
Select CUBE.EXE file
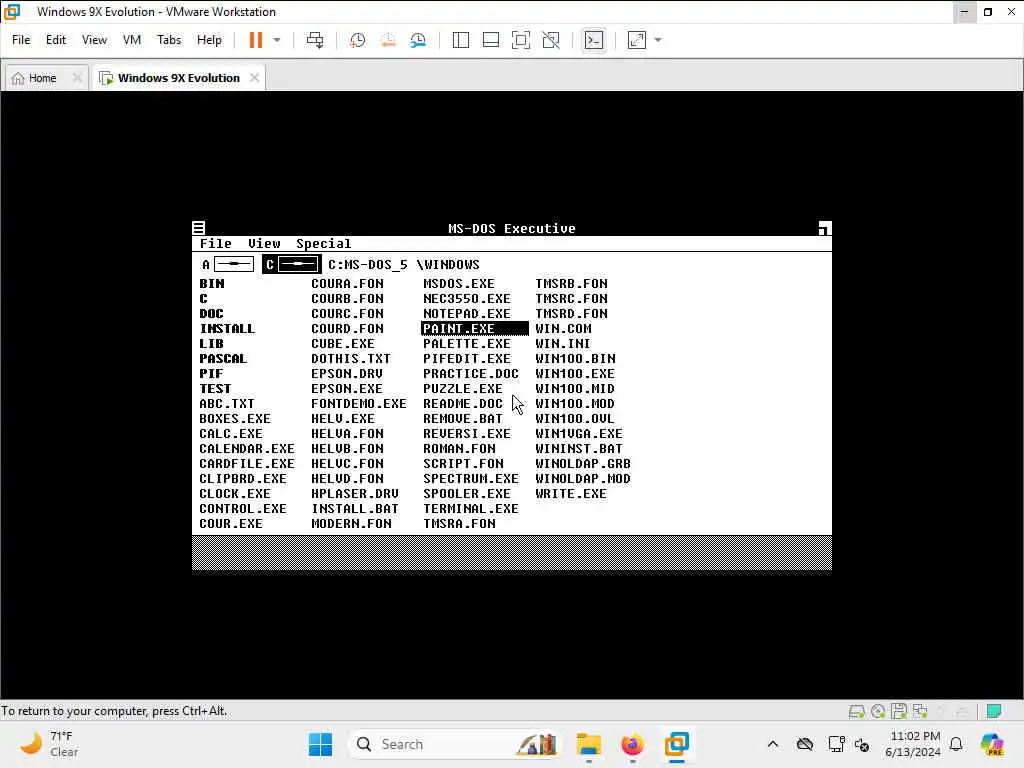point(343,344)
